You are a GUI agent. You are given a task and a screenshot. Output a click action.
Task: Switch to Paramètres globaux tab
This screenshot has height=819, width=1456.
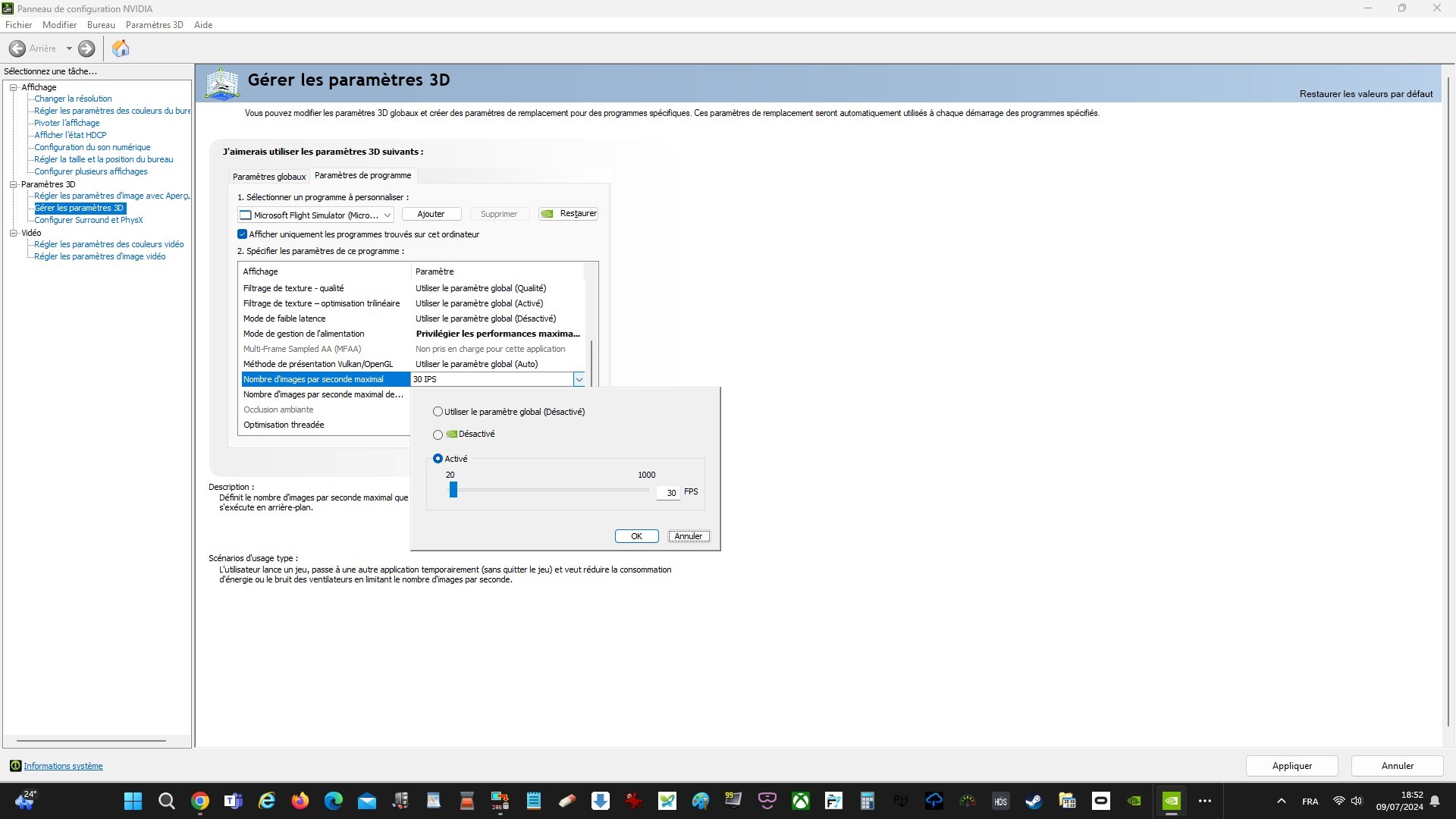coord(269,177)
